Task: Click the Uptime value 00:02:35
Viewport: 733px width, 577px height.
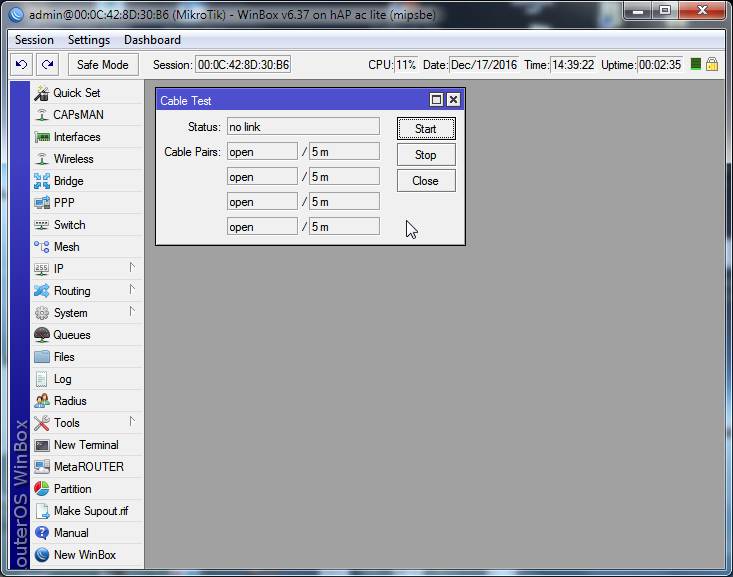Action: 660,65
